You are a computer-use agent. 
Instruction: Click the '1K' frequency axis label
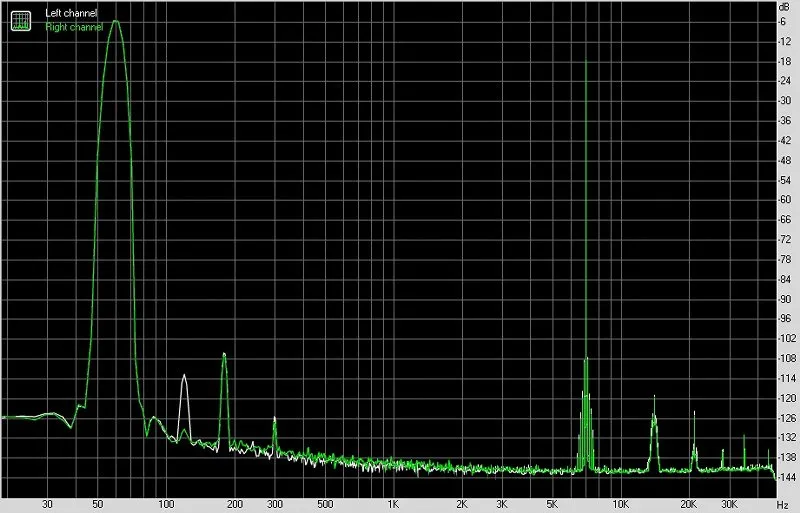pos(393,504)
